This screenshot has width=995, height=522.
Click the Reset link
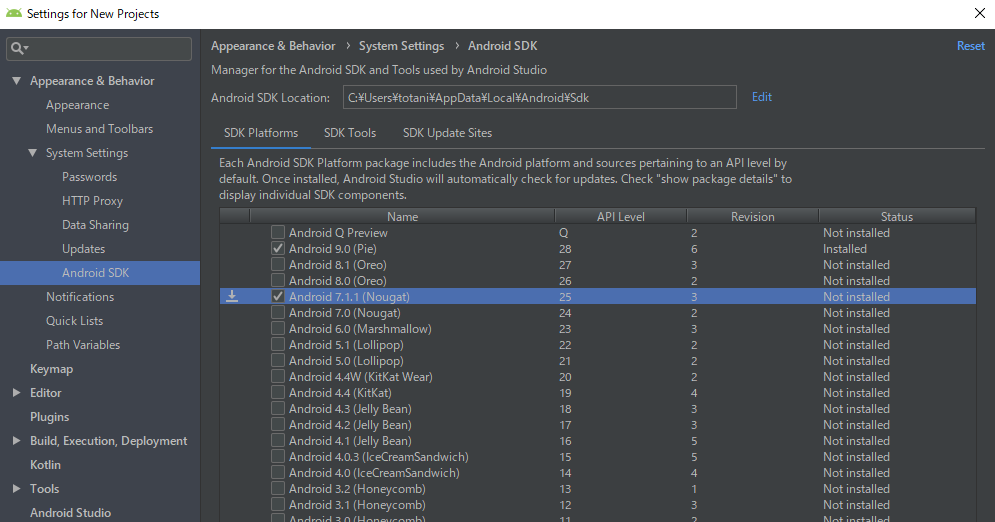click(x=970, y=46)
